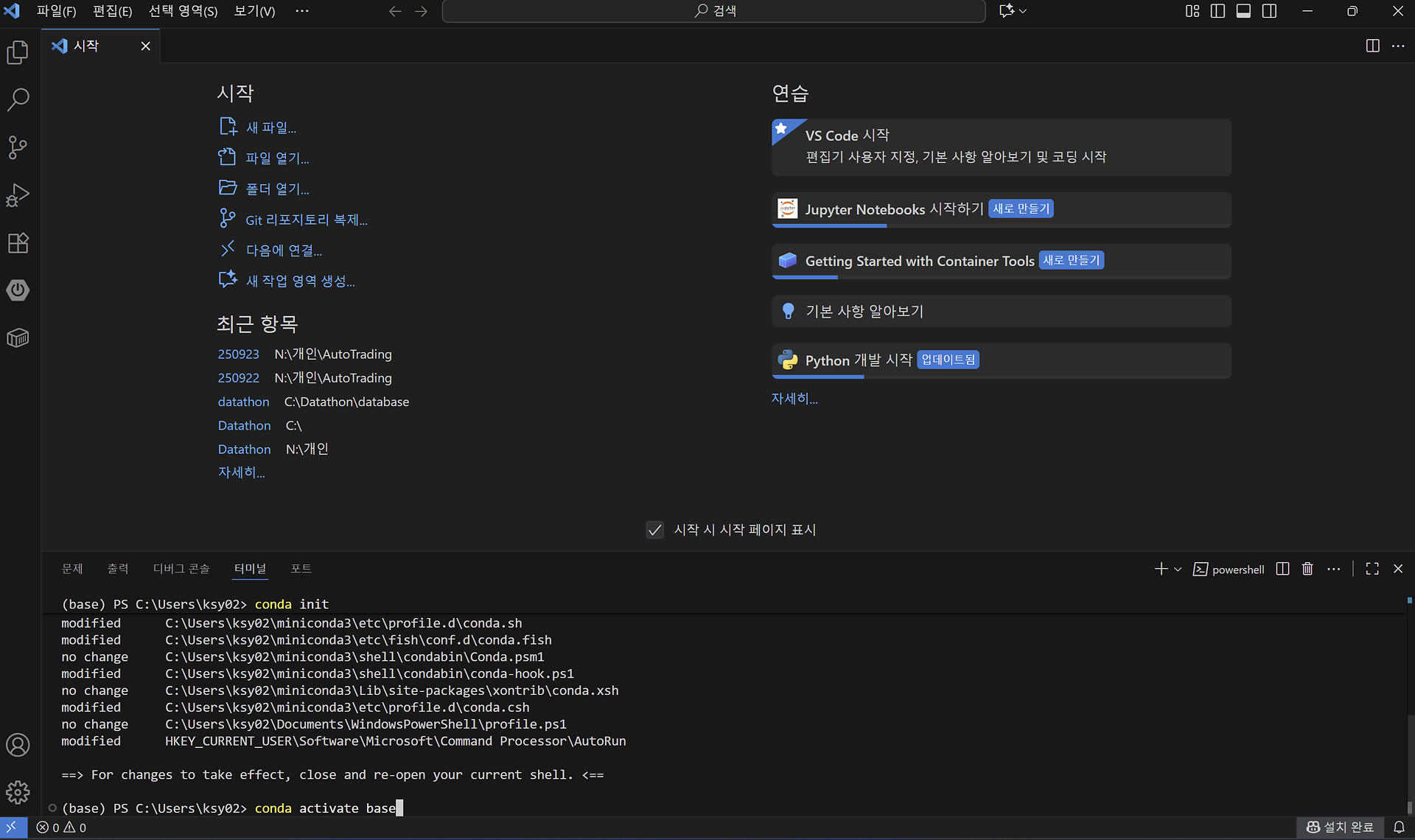
Task: Click the Git 리포지토리 복제 link
Action: [x=306, y=220]
